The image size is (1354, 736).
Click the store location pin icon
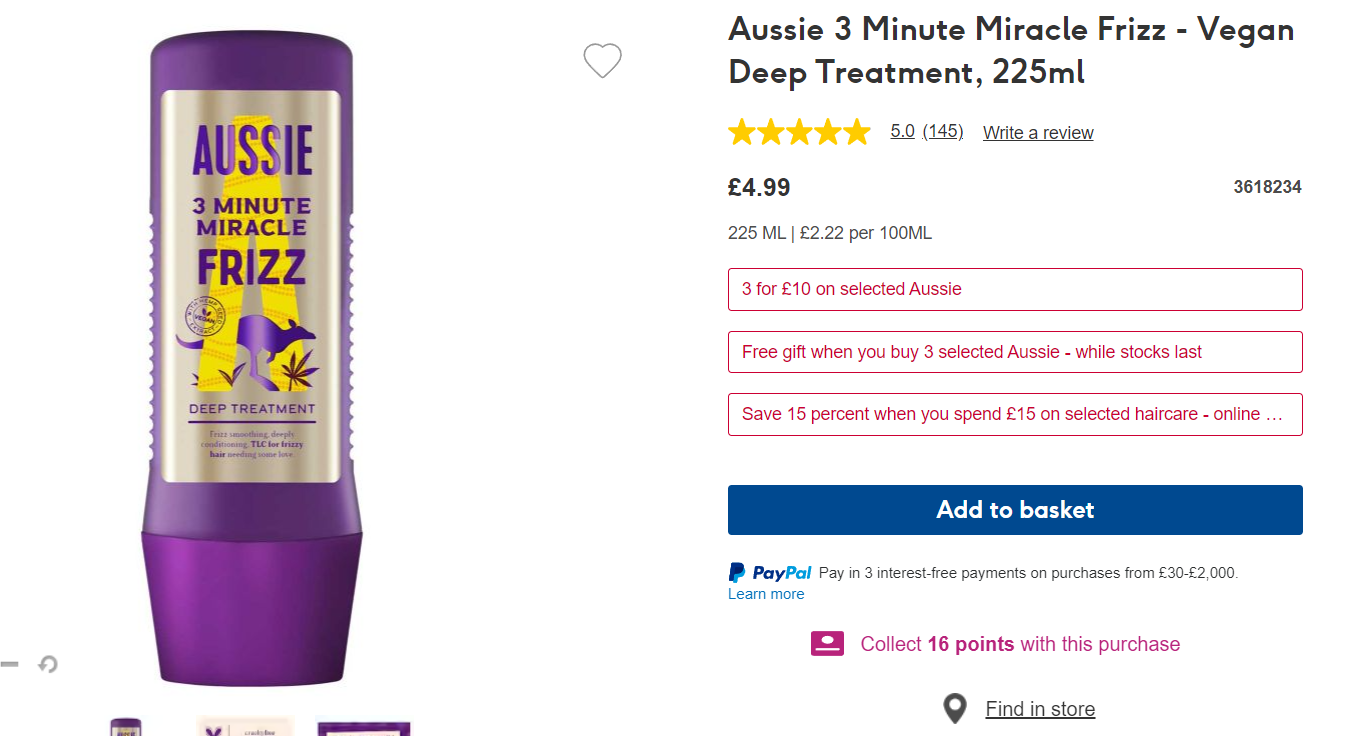[x=955, y=709]
